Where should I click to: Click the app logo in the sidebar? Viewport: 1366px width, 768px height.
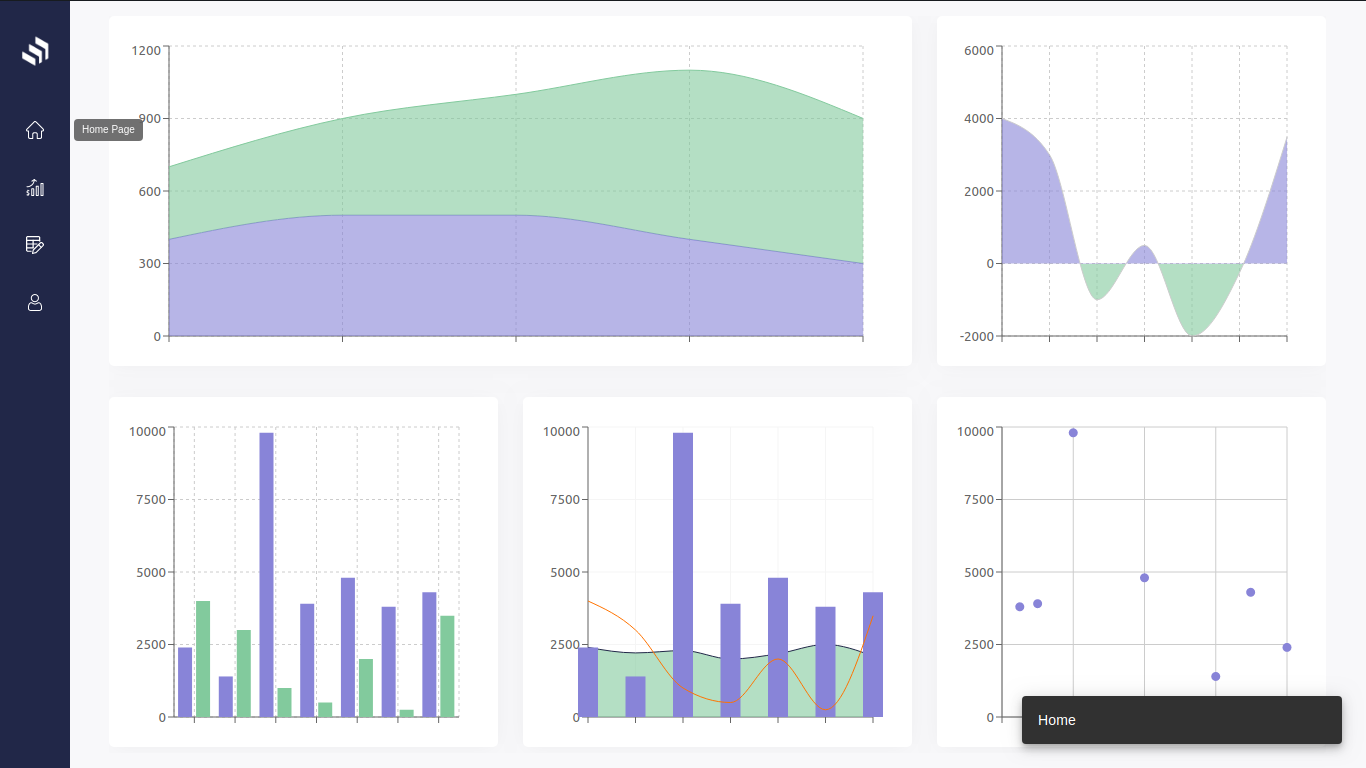[35, 51]
